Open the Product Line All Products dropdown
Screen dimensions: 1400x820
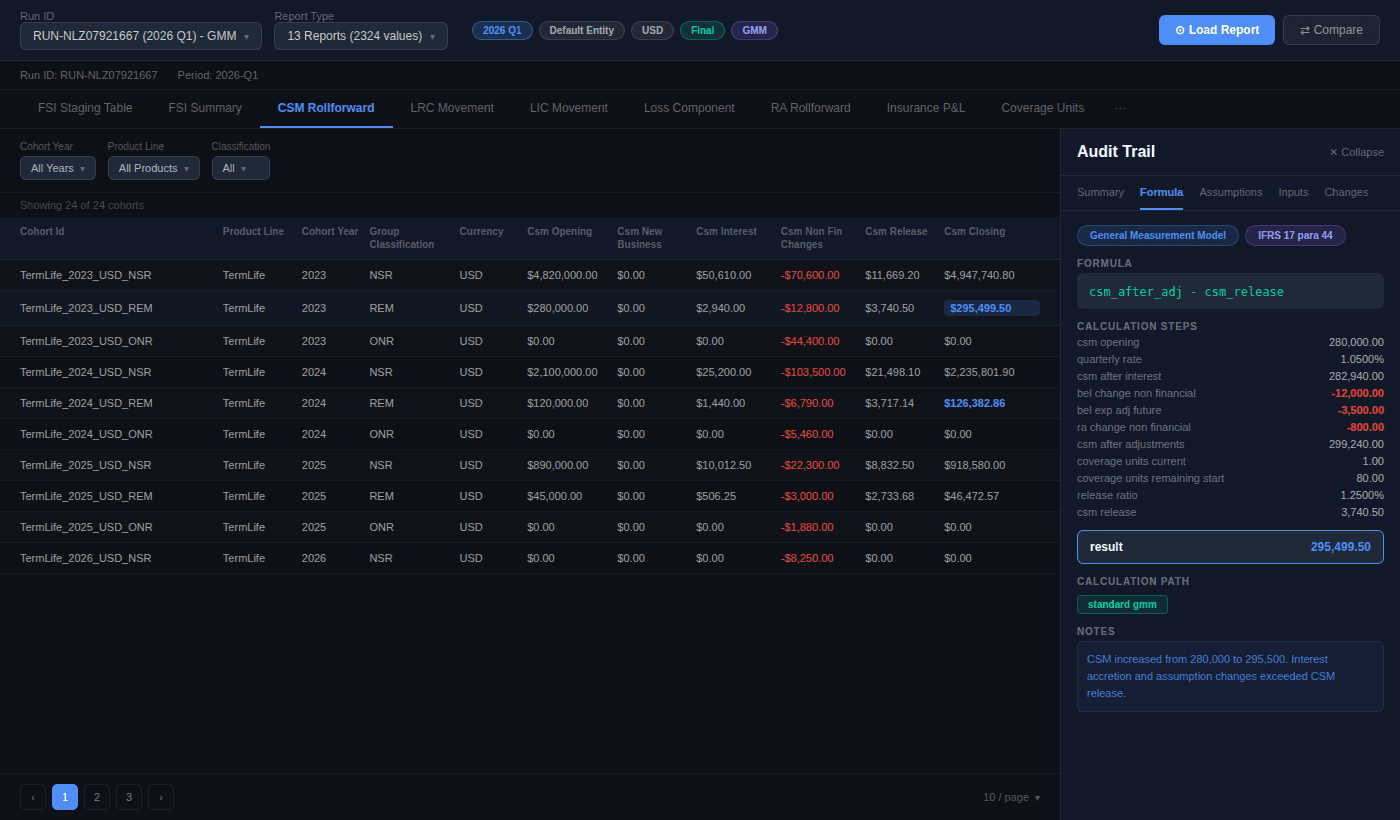tap(153, 168)
